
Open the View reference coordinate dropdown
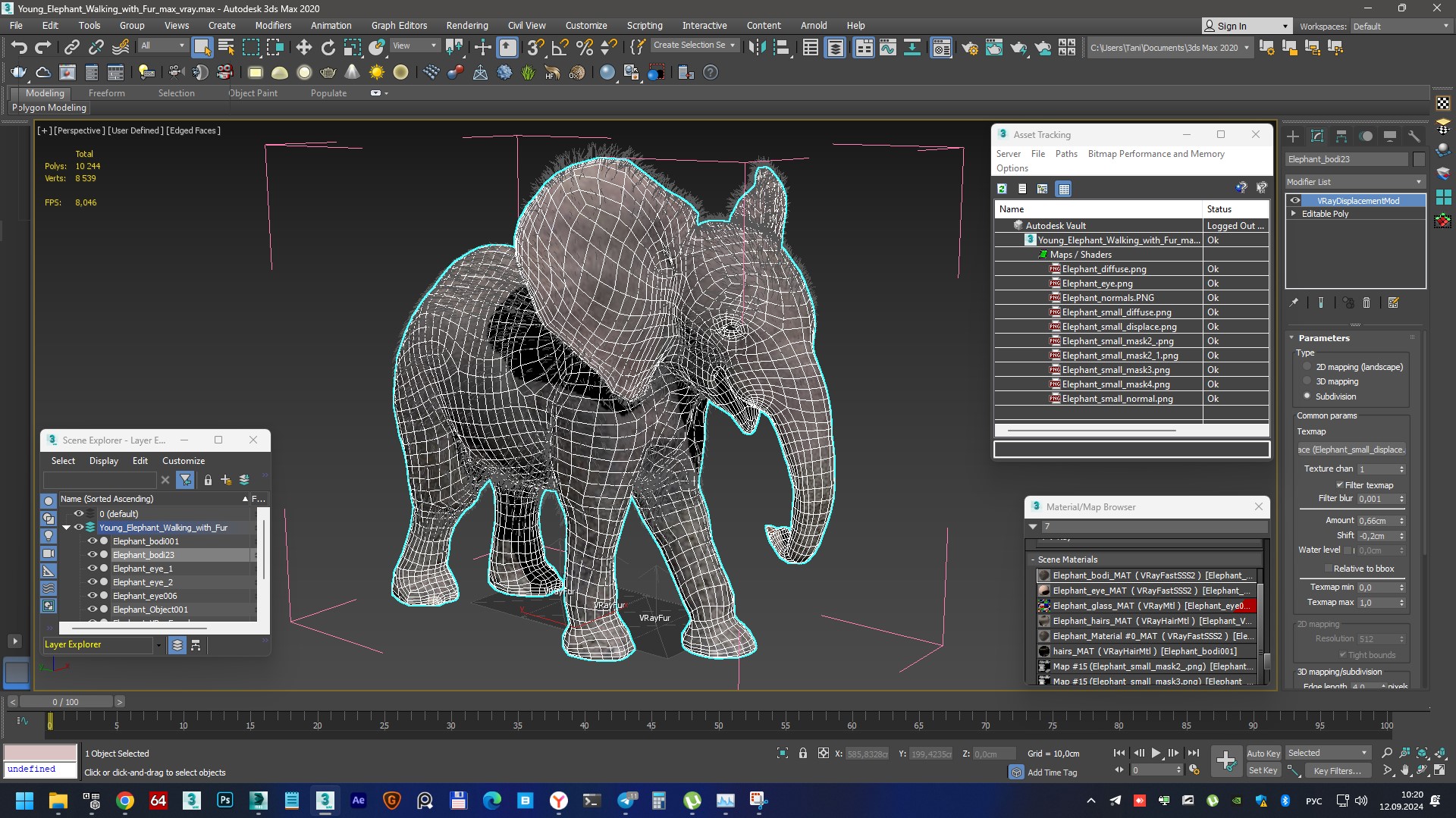415,45
